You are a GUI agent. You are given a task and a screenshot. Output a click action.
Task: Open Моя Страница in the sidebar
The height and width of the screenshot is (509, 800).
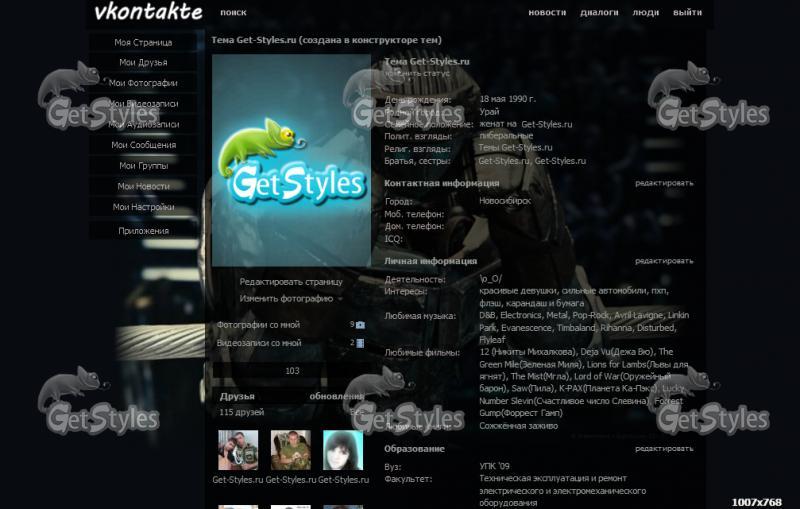click(143, 43)
